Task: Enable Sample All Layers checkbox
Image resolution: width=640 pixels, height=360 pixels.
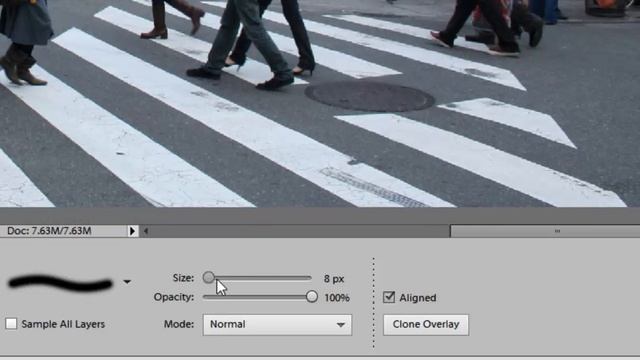Action: 11,324
